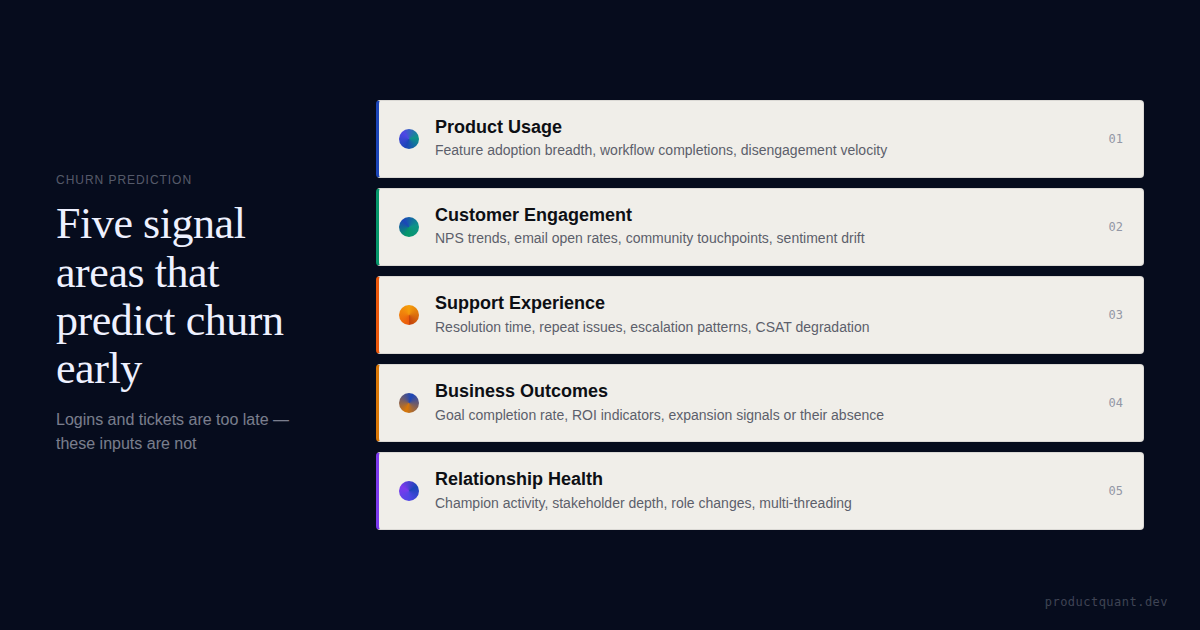This screenshot has height=630, width=1200.
Task: Click the CHURN PREDICTION label
Action: 124,180
